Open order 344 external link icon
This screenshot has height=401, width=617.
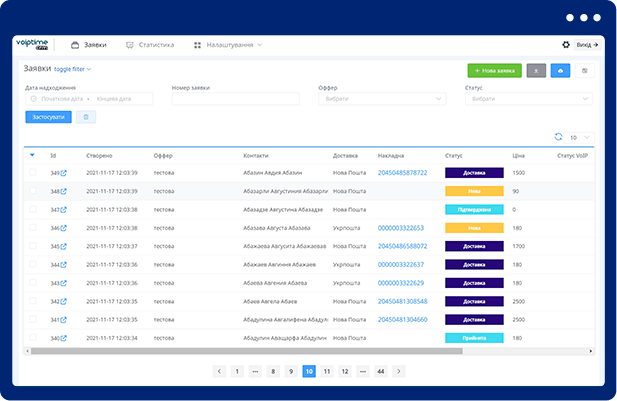point(63,265)
